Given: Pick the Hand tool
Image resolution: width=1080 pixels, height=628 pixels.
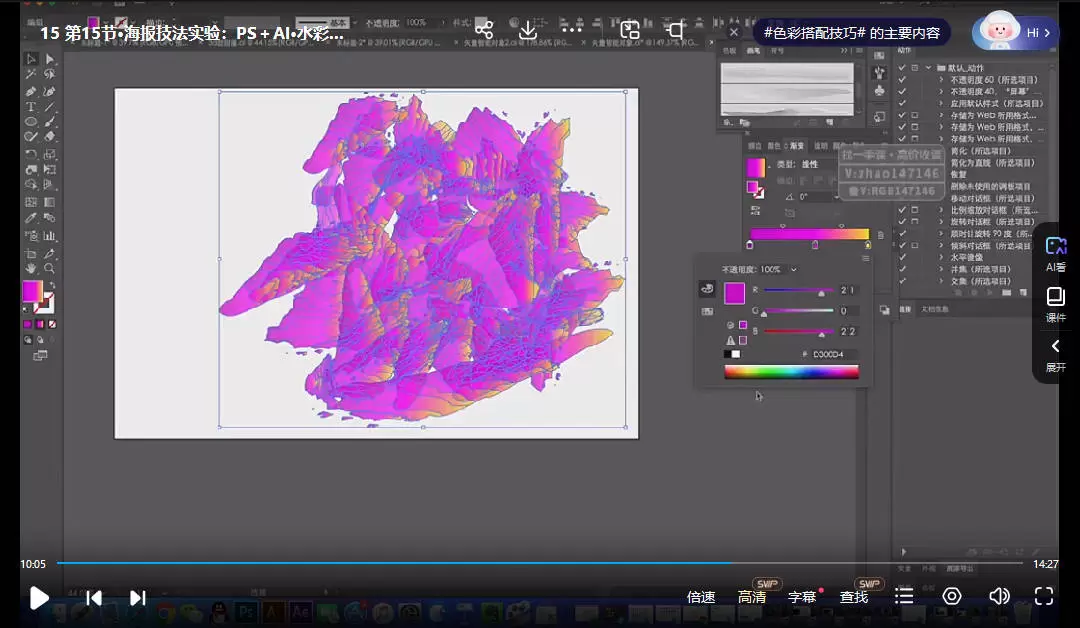Looking at the screenshot, I should (x=31, y=268).
